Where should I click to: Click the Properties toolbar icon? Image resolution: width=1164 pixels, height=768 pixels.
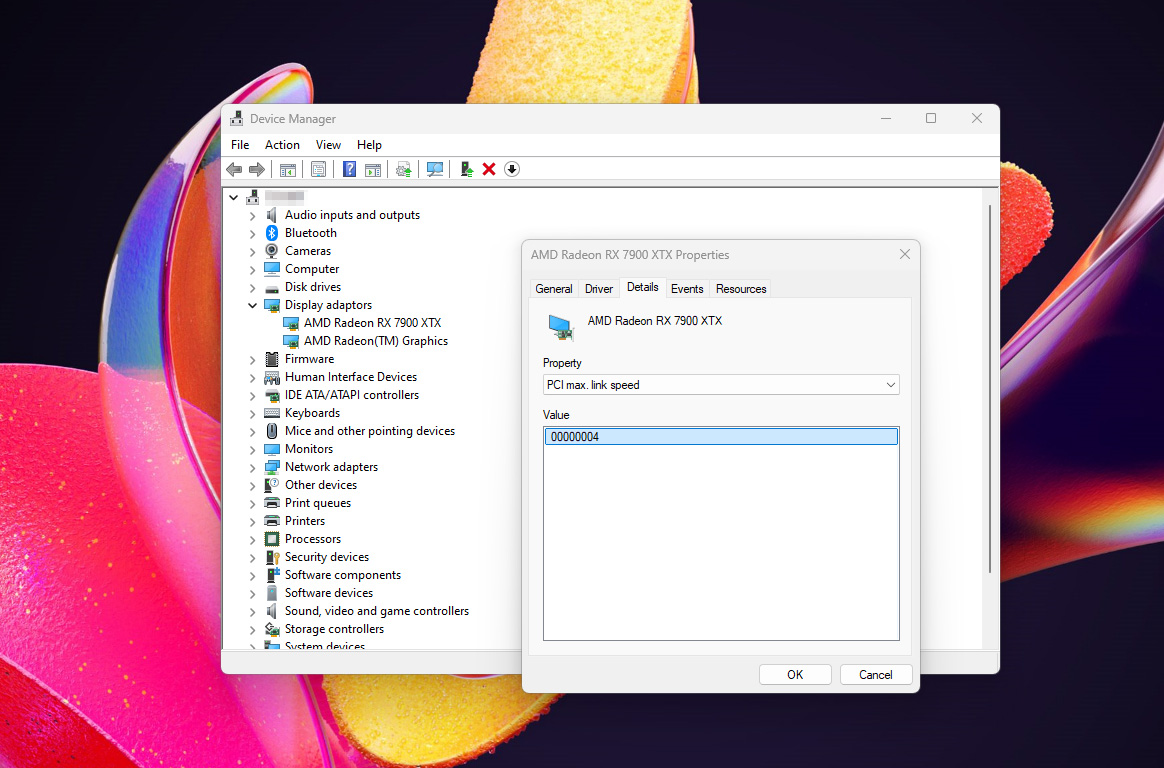pyautogui.click(x=318, y=169)
